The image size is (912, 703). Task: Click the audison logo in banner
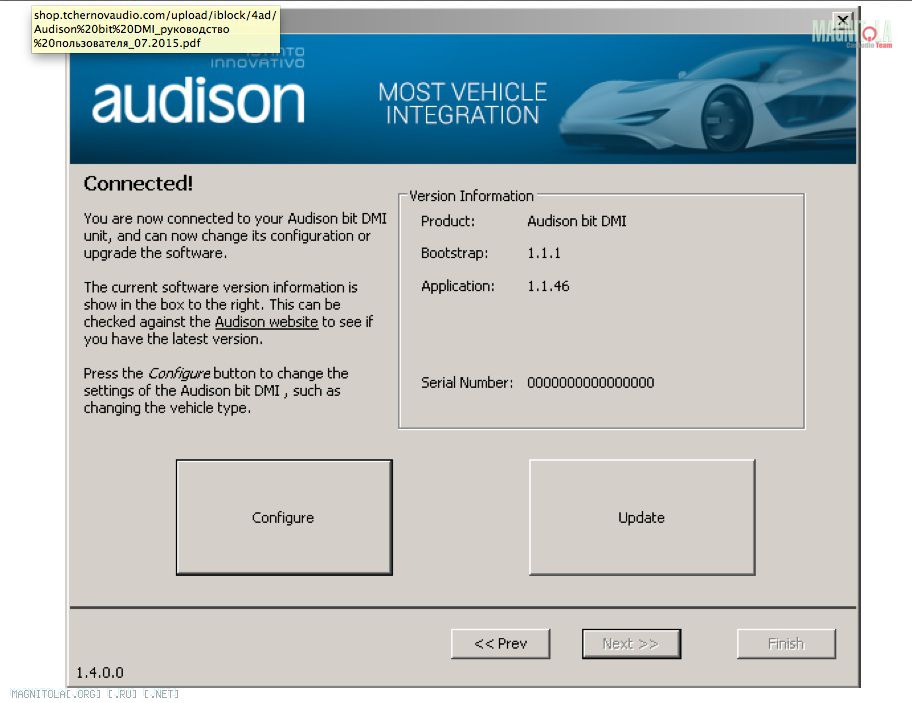click(198, 101)
